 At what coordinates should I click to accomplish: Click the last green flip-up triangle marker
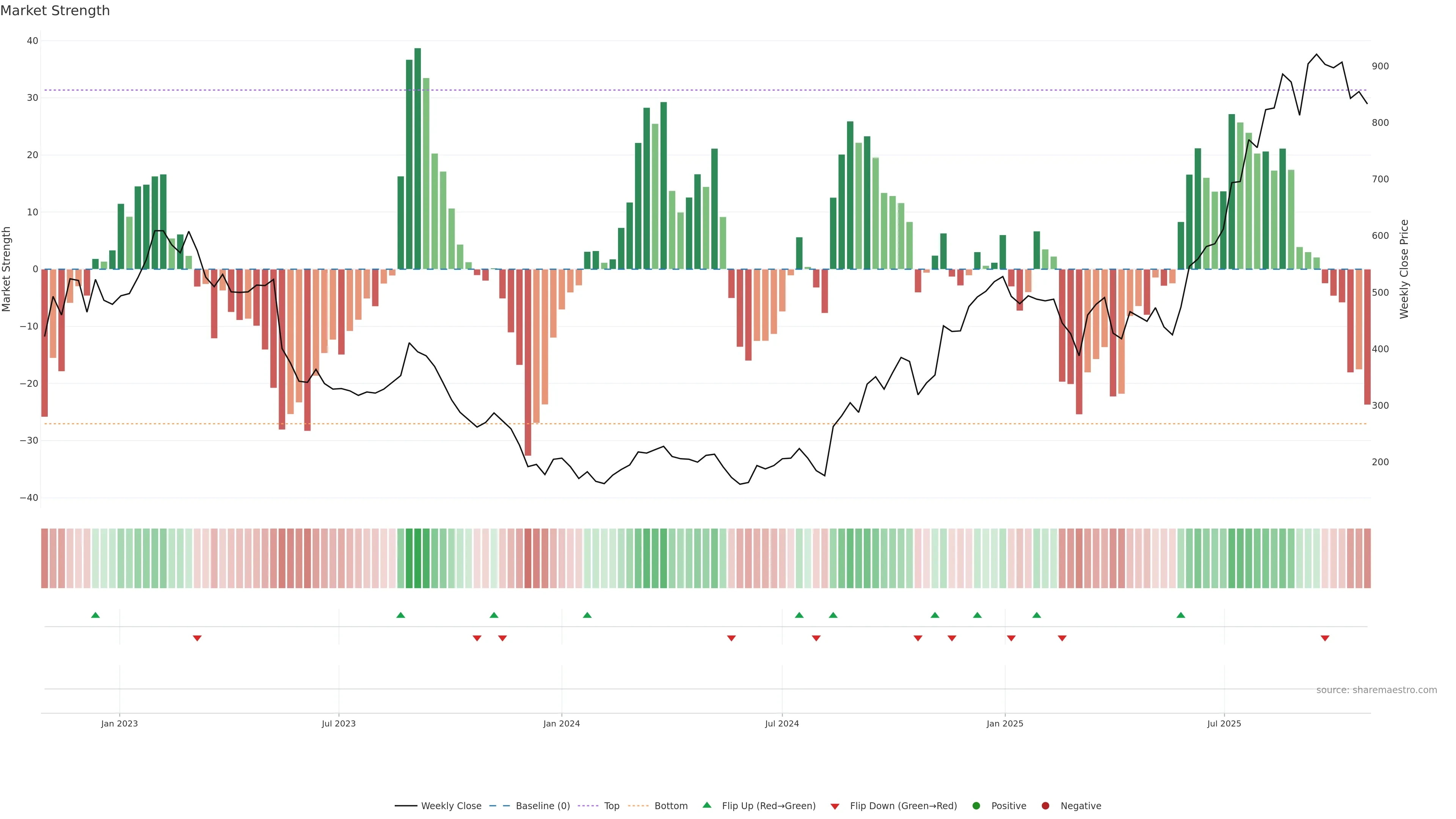coord(1181,615)
